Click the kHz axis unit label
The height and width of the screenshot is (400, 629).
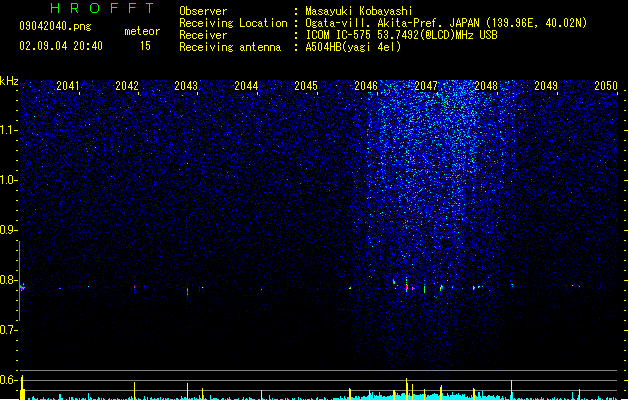click(9, 81)
